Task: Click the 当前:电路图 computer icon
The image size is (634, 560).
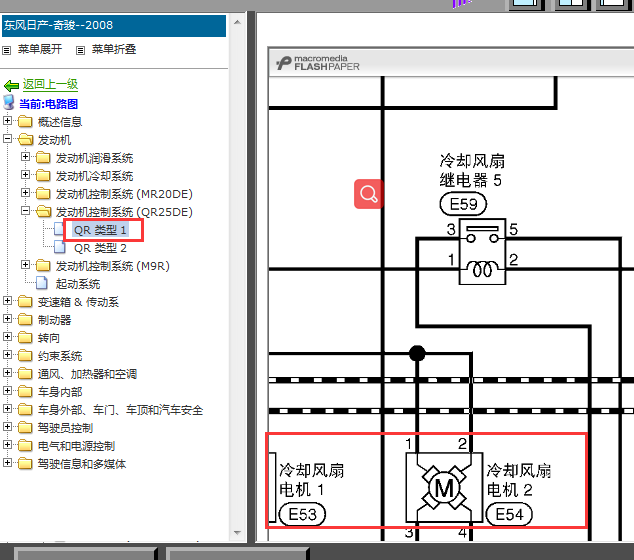Action: pyautogui.click(x=9, y=103)
